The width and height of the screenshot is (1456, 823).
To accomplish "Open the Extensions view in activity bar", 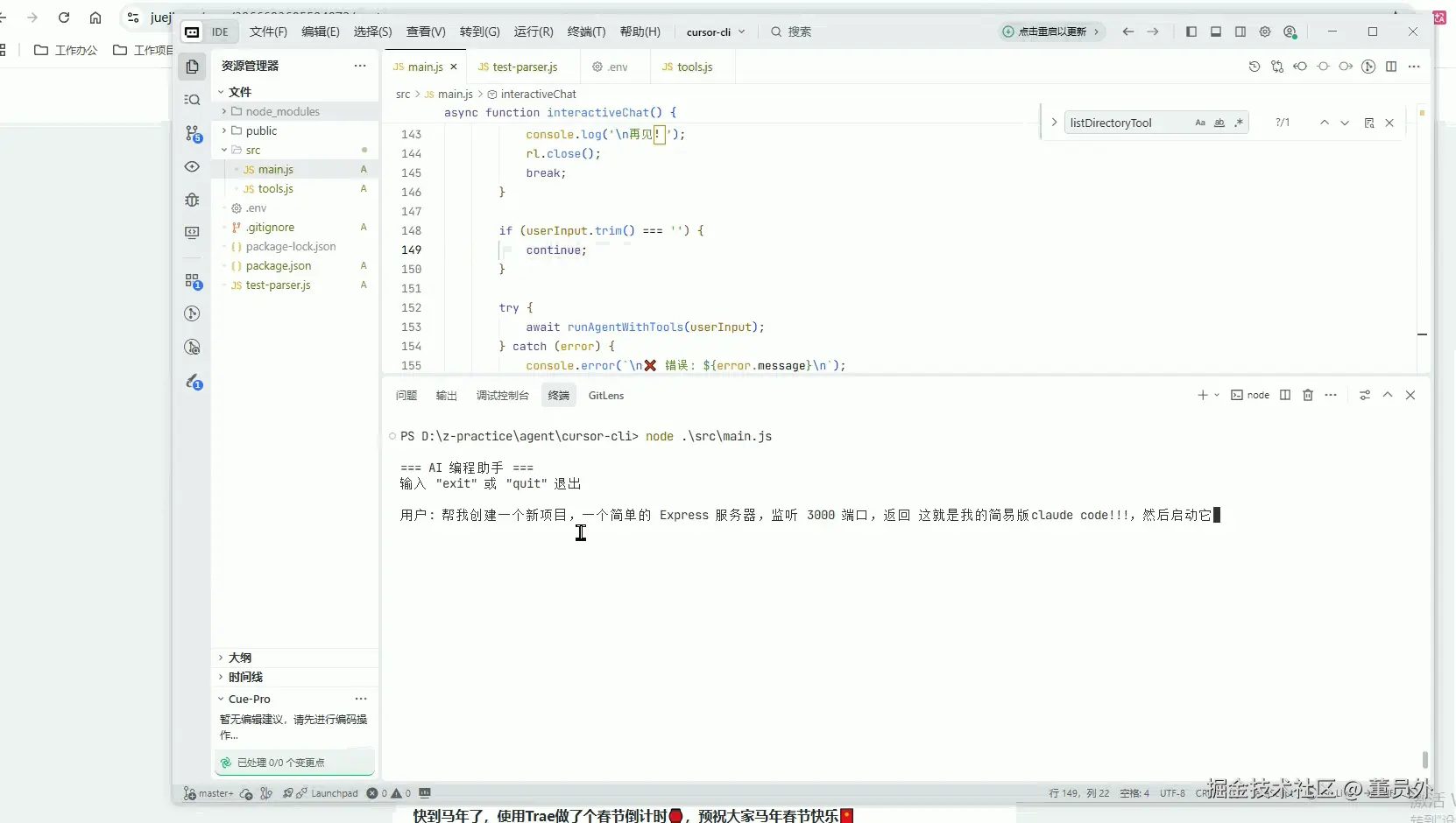I will click(193, 281).
